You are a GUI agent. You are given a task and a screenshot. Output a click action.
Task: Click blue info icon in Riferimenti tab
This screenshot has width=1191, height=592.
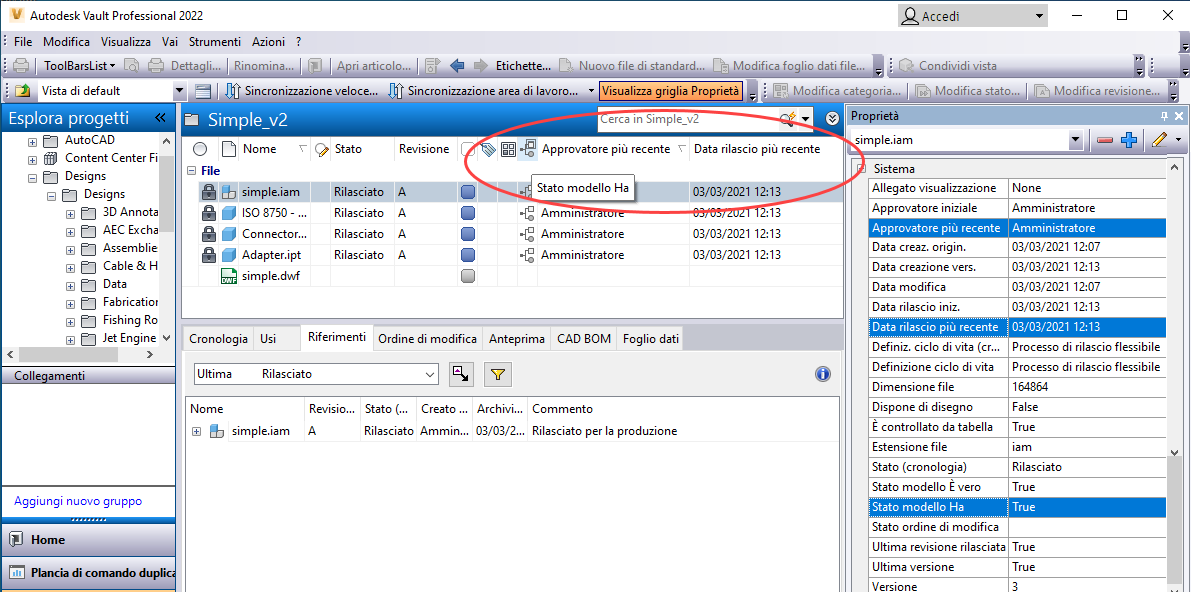(823, 374)
